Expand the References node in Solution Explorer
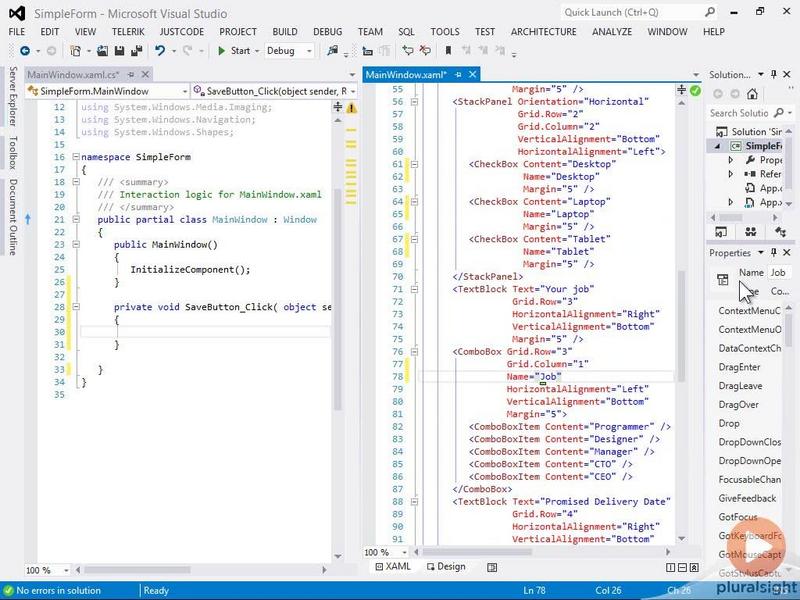Viewport: 800px width, 600px height. click(x=731, y=174)
